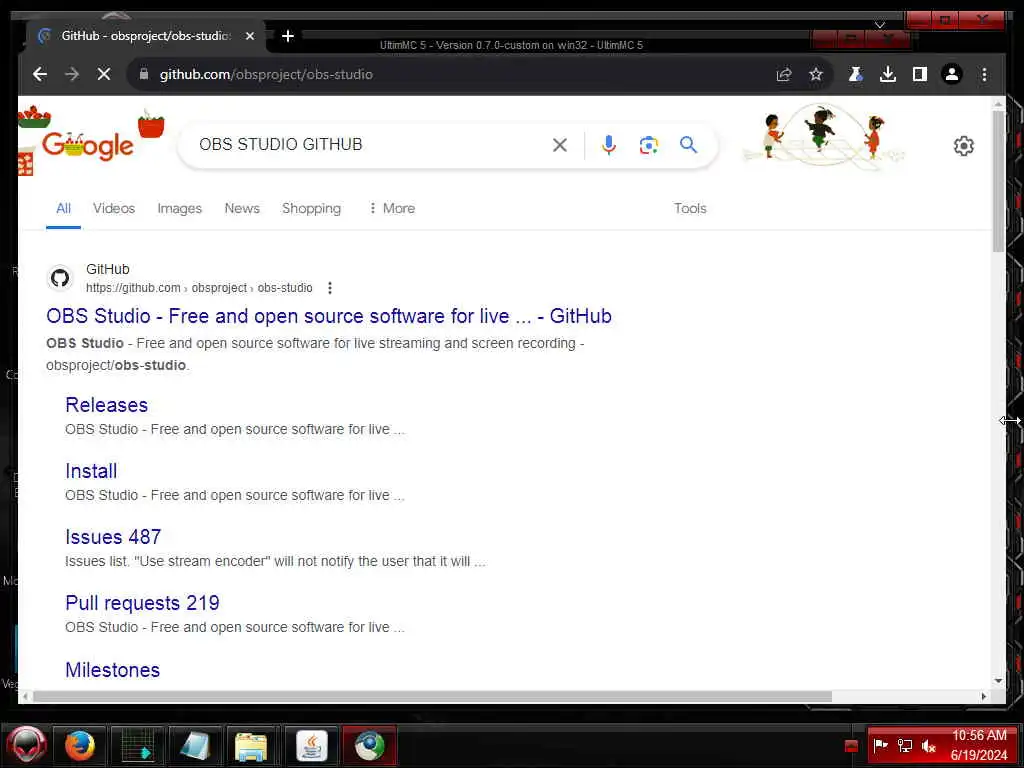Click the share page icon in the address bar
Screen dimensions: 1024x768
784,74
